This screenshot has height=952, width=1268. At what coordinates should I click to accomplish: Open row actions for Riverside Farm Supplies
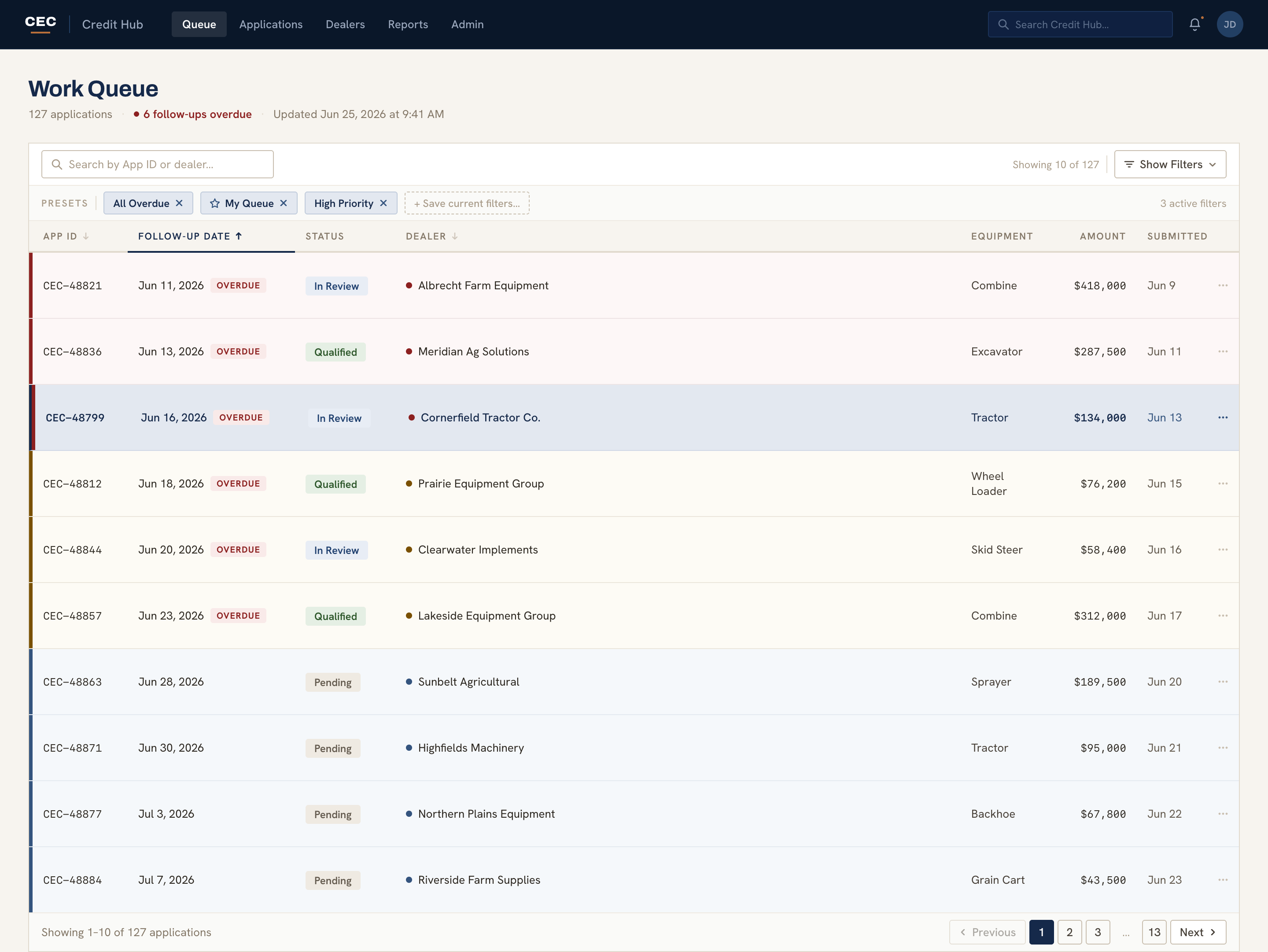[x=1223, y=880]
